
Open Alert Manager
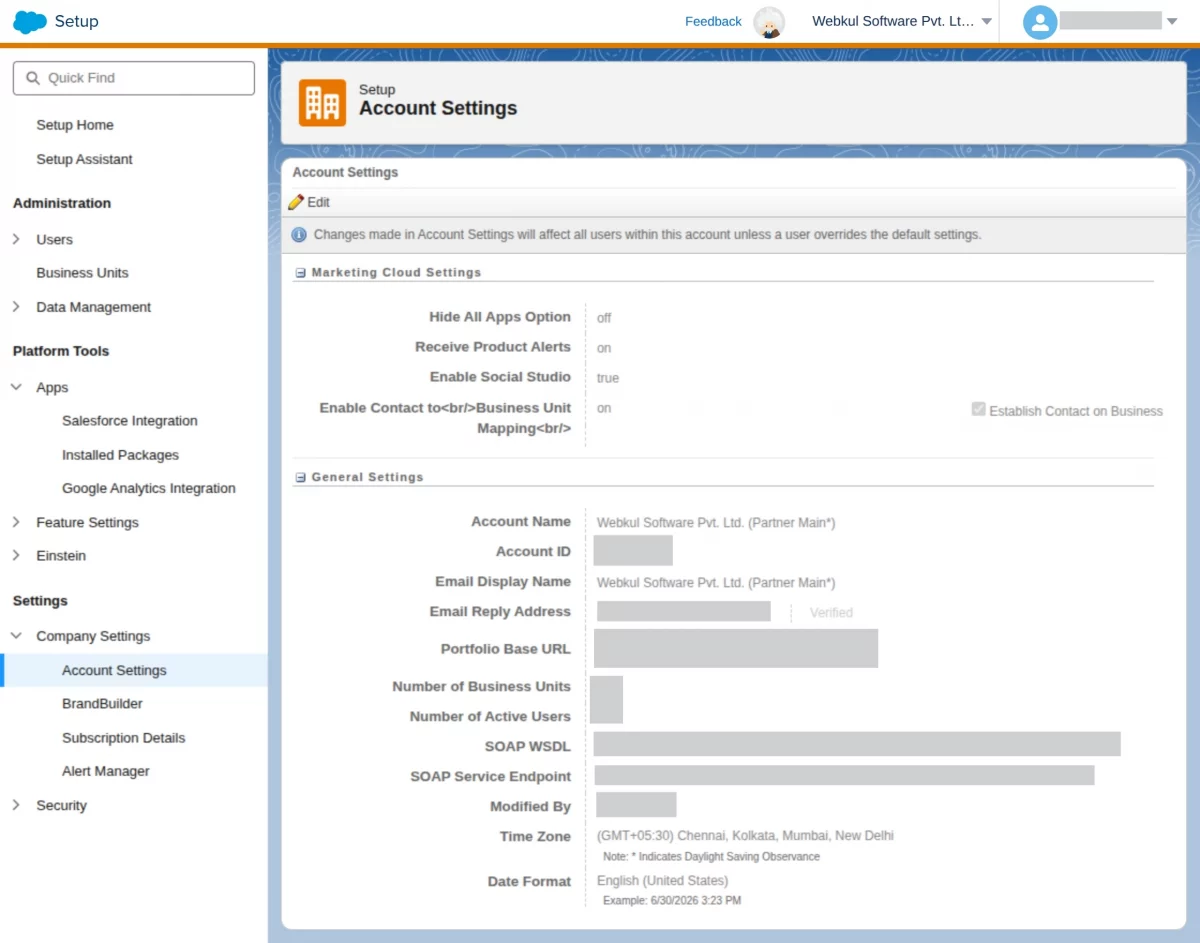106,771
